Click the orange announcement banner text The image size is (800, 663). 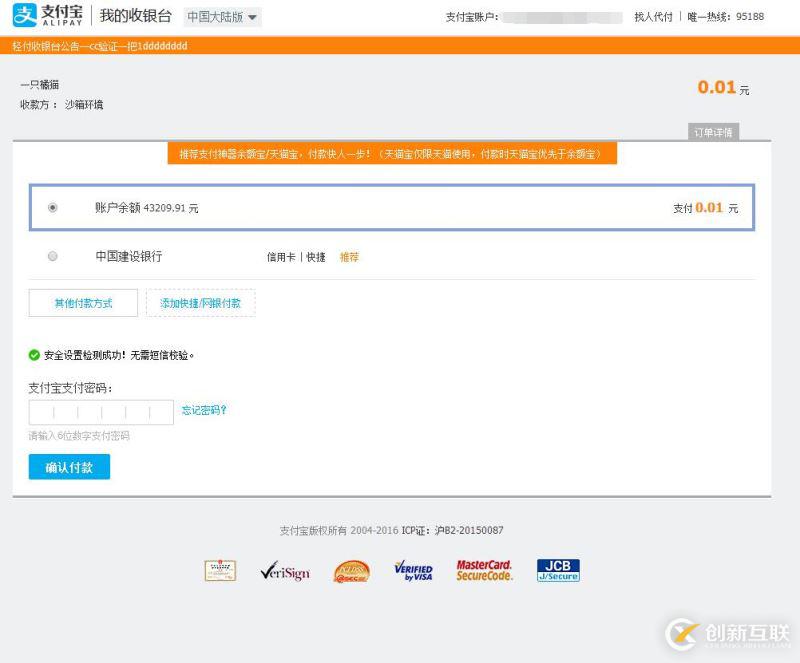(100, 46)
